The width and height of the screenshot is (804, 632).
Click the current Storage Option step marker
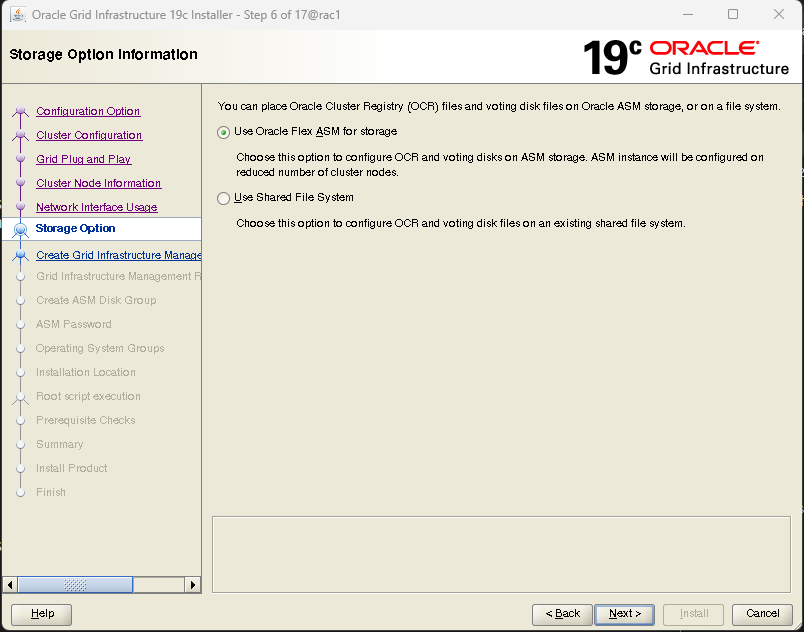[21, 230]
